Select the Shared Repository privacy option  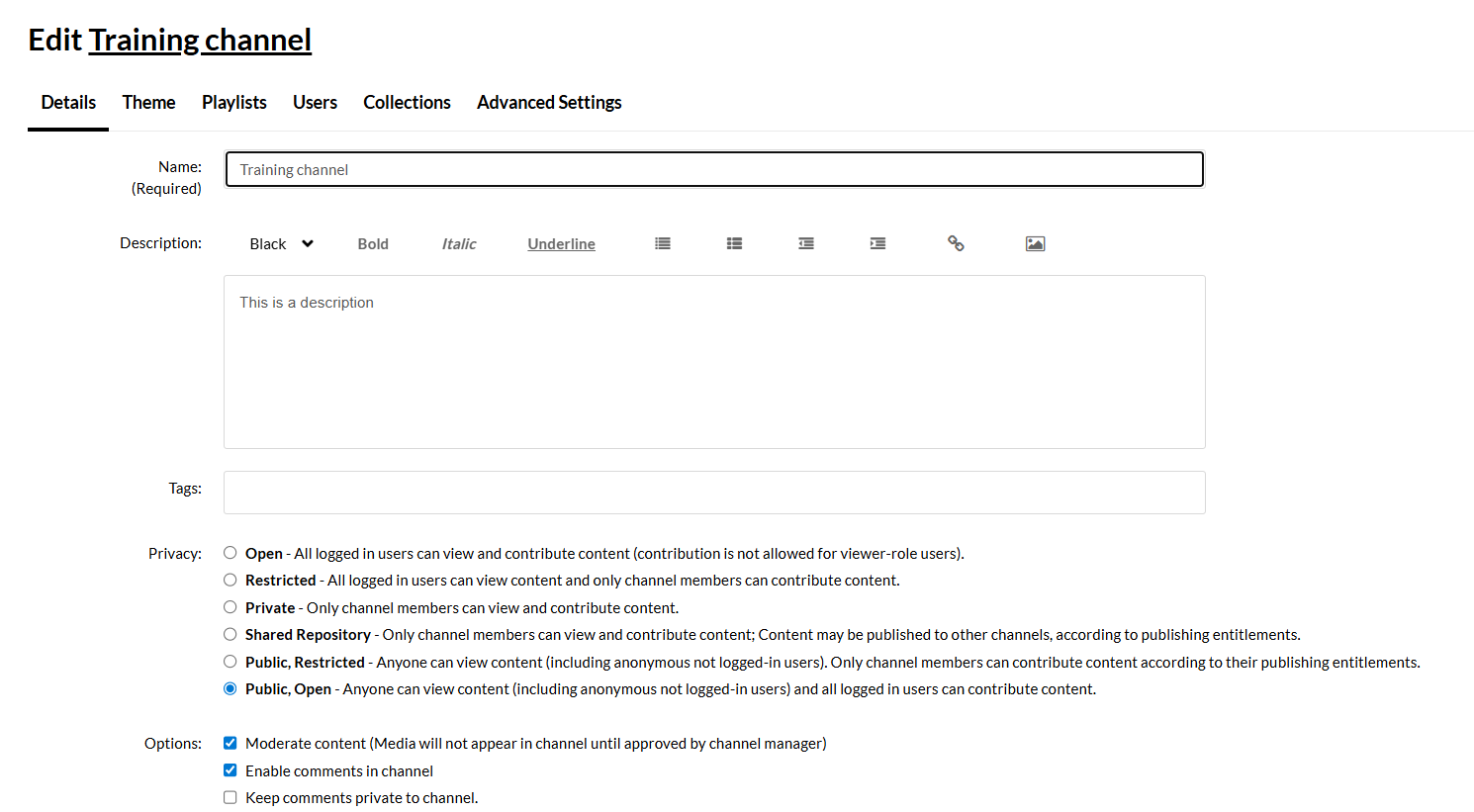(230, 634)
